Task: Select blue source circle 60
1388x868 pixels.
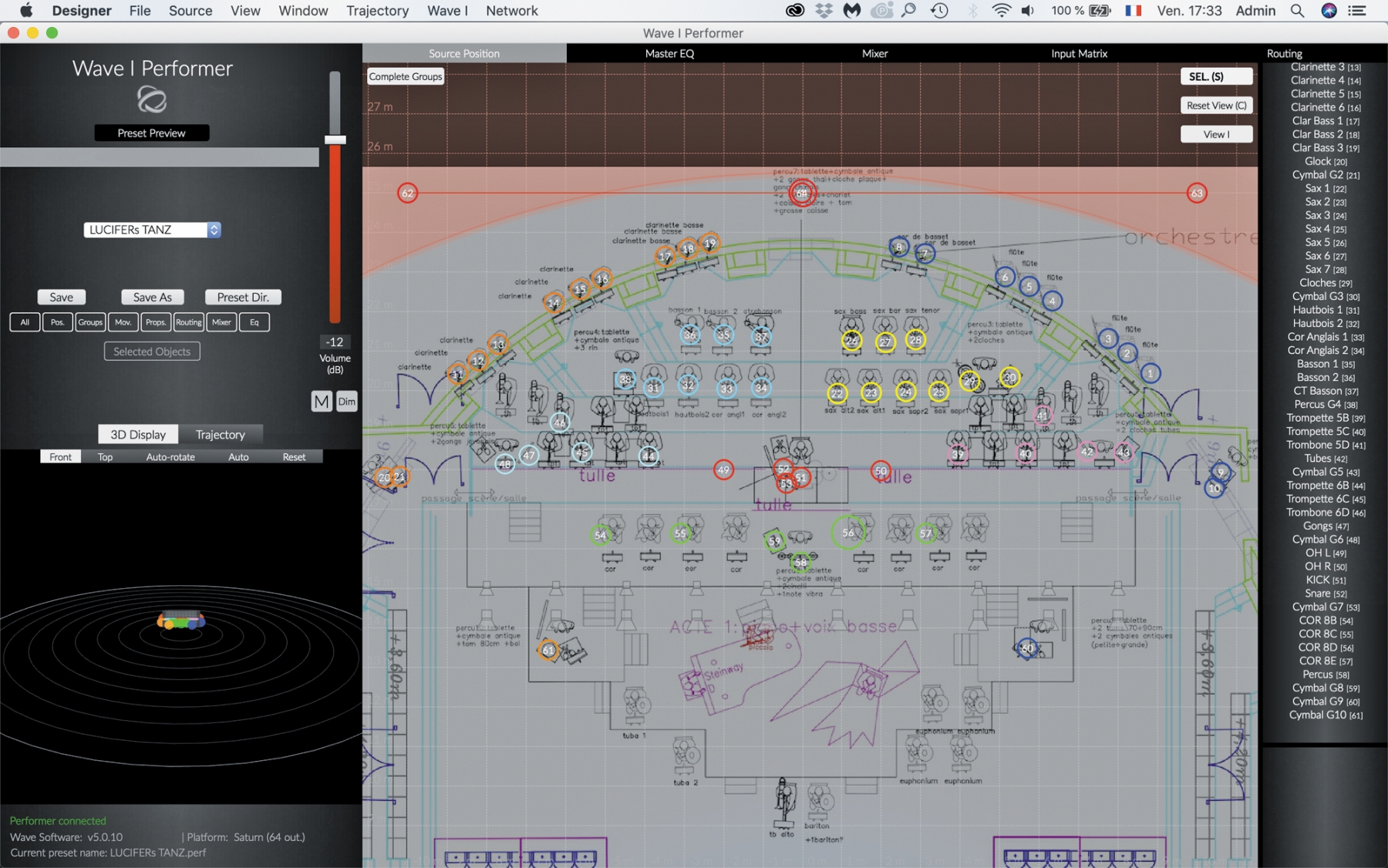Action: click(1027, 648)
